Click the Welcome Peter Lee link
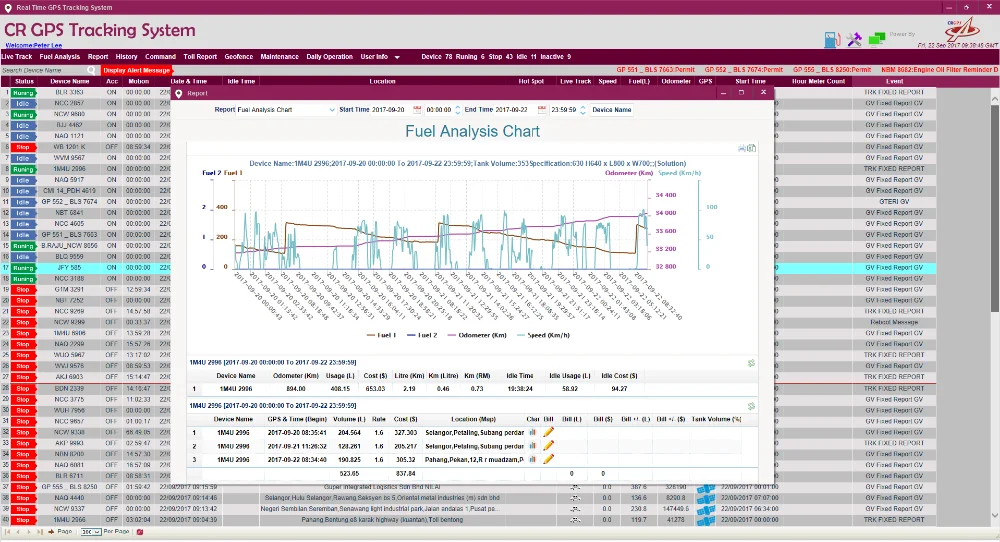The height and width of the screenshot is (542, 1000). tap(30, 45)
